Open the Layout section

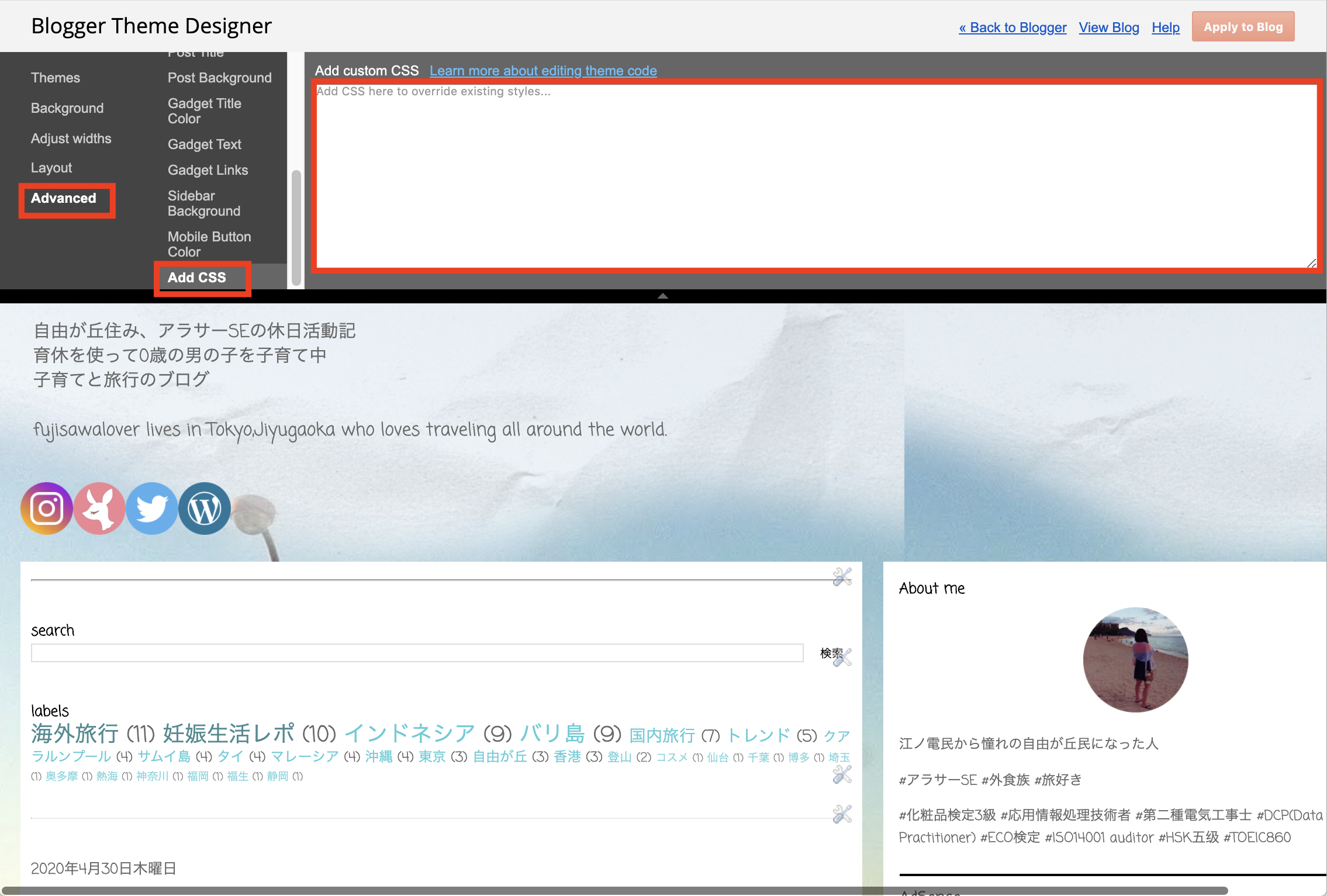point(51,168)
